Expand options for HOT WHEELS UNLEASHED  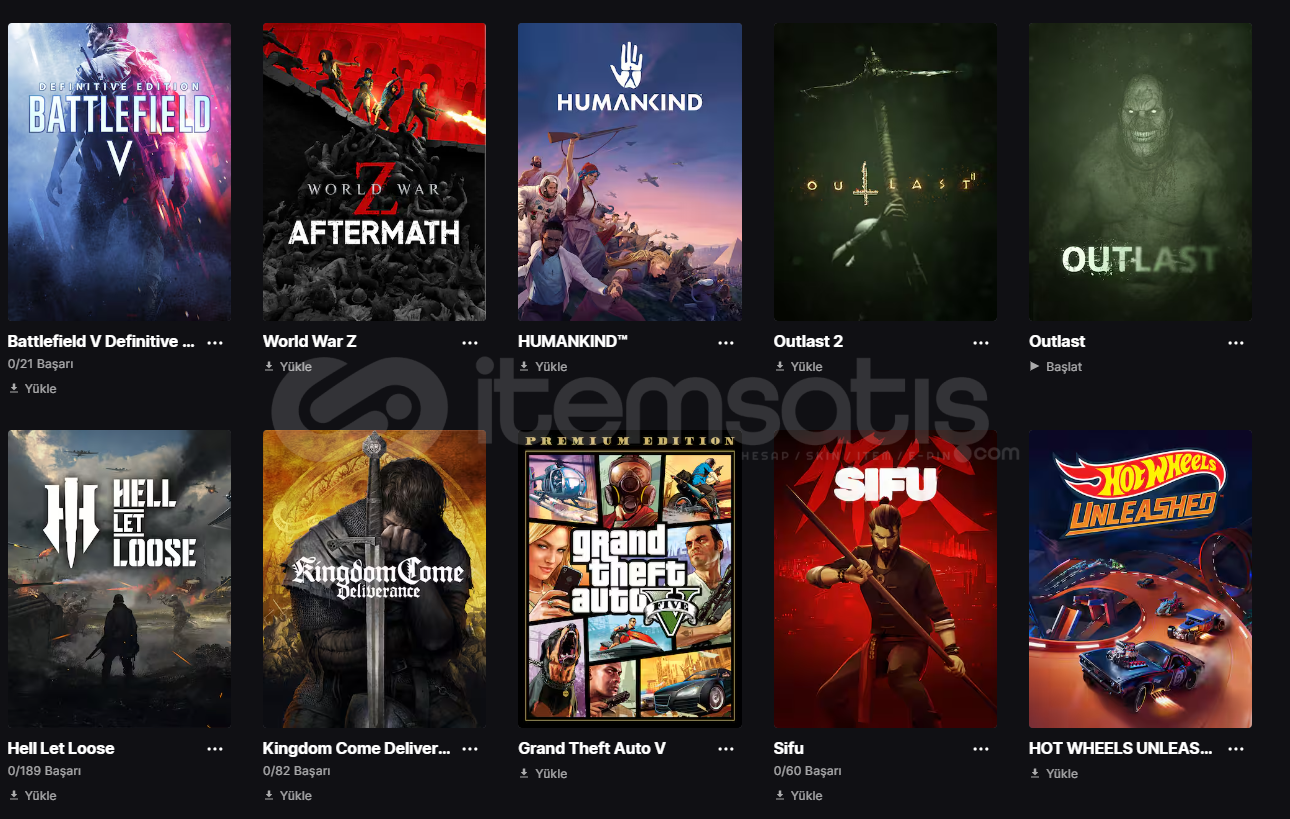point(1237,749)
